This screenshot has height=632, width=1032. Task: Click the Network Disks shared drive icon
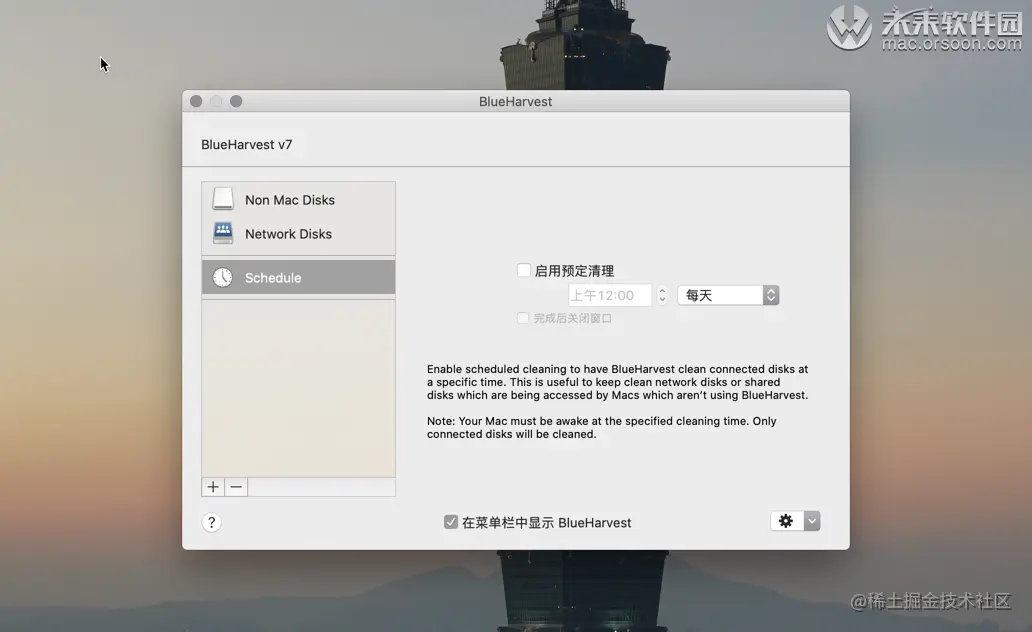tap(222, 233)
